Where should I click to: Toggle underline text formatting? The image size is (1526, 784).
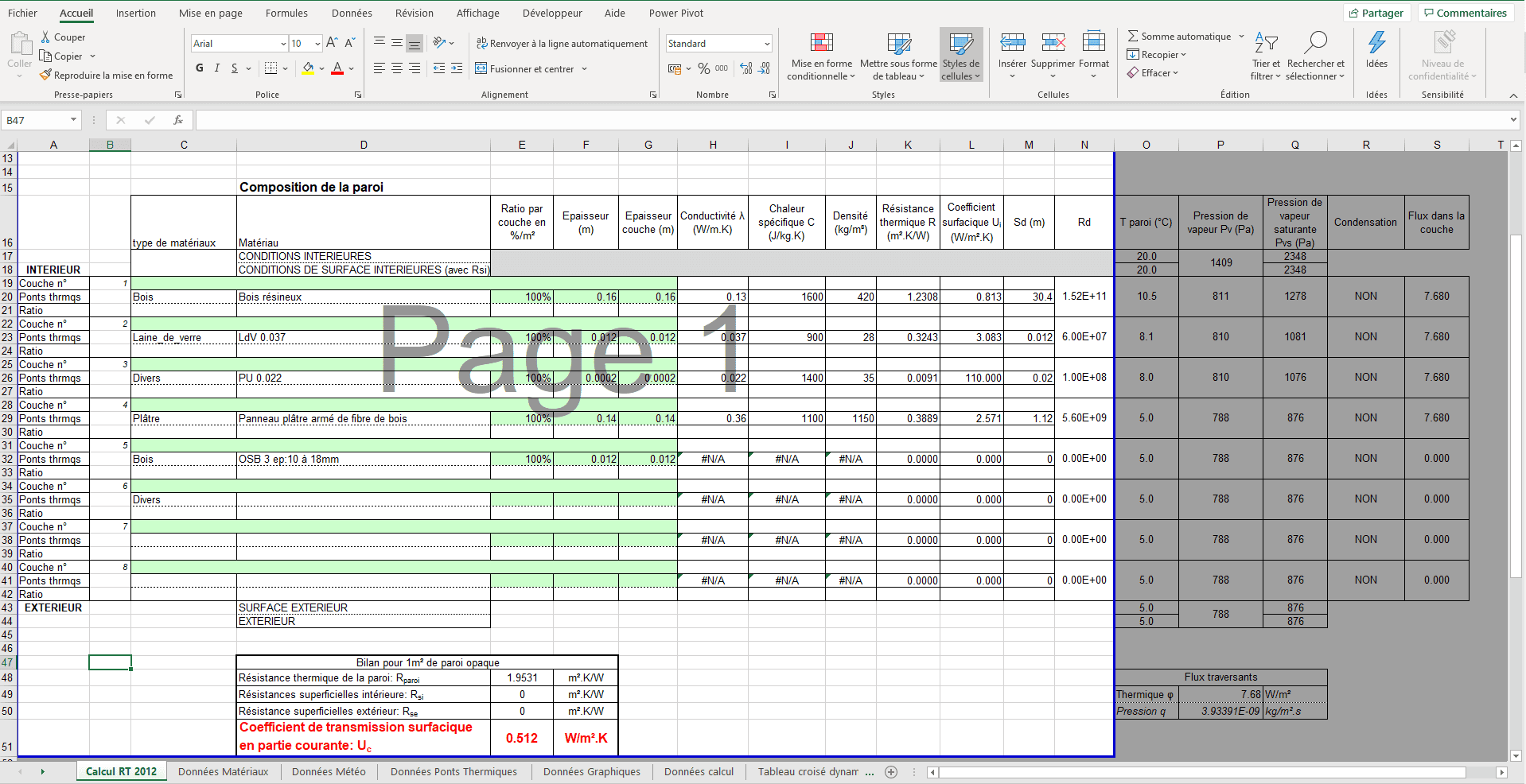pos(235,68)
